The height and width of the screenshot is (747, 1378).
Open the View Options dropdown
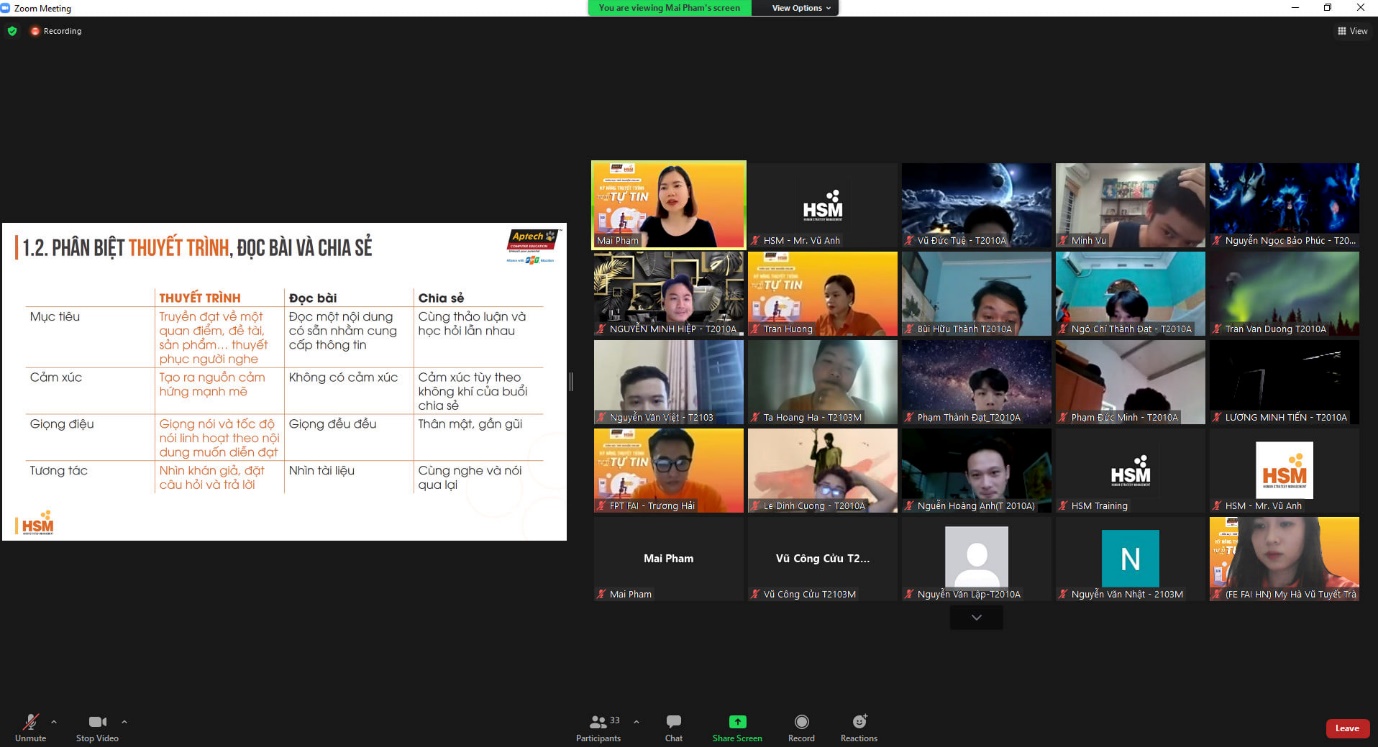(801, 8)
